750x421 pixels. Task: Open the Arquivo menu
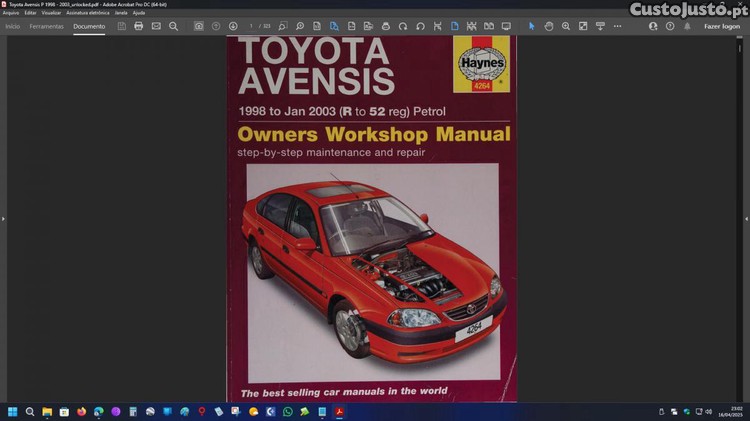pyautogui.click(x=11, y=12)
